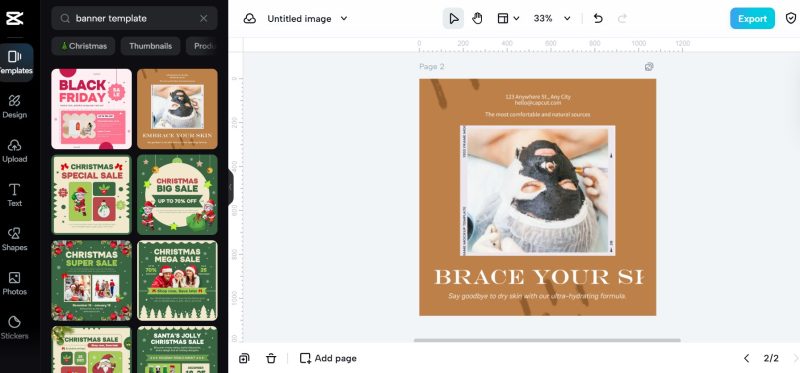Choose the Embrace Your Skin template thumbnail

click(x=177, y=109)
